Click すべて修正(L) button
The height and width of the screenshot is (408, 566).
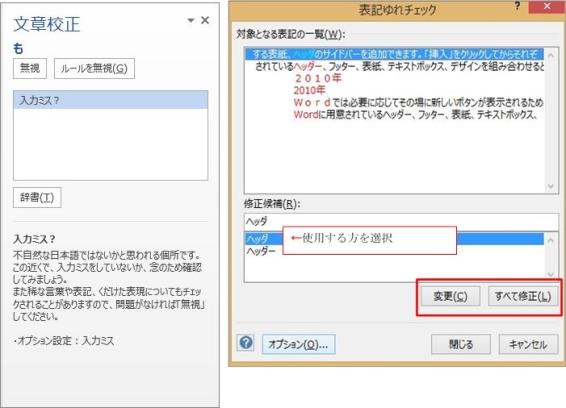pos(523,296)
